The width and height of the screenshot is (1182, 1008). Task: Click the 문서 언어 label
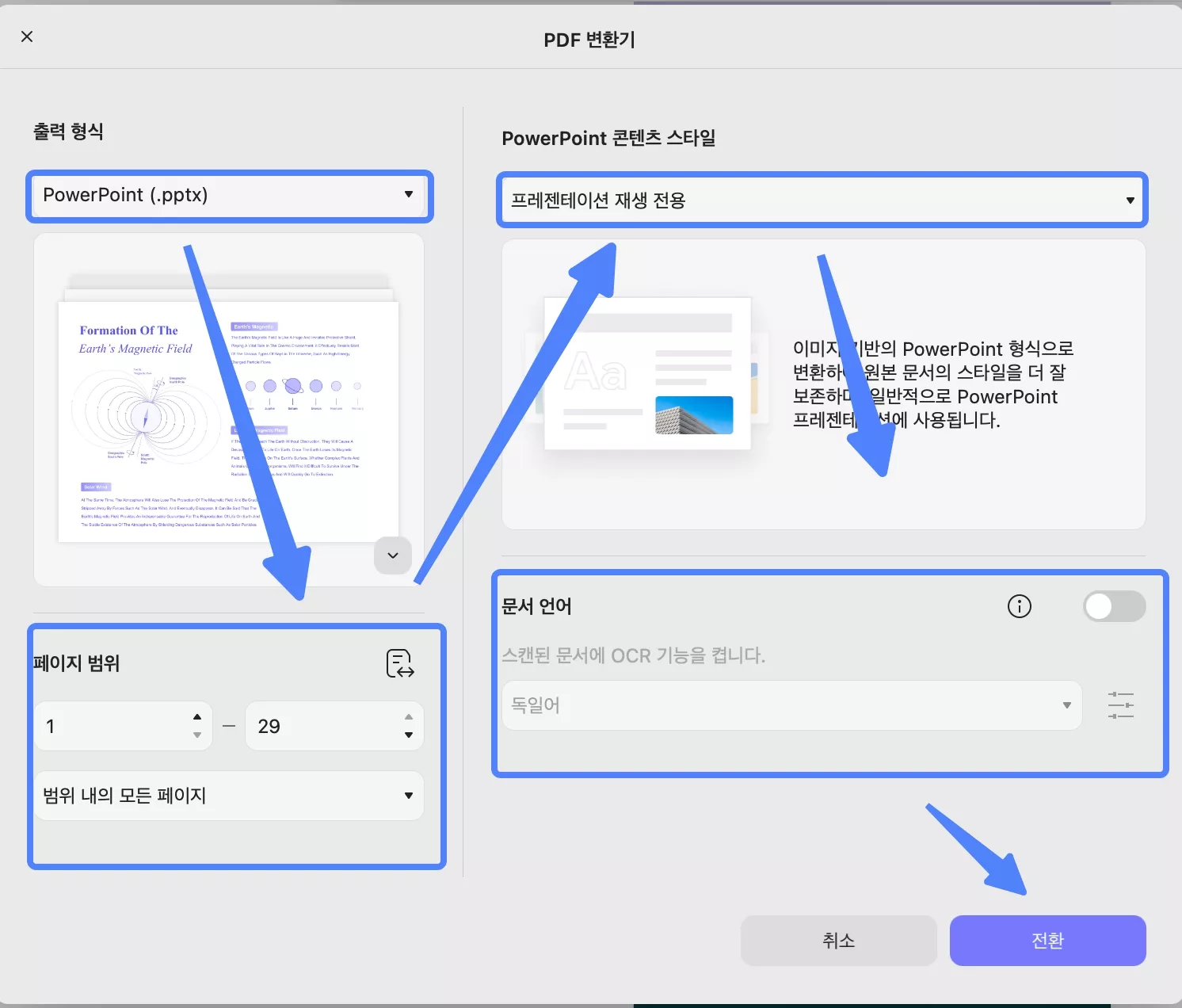(x=536, y=606)
